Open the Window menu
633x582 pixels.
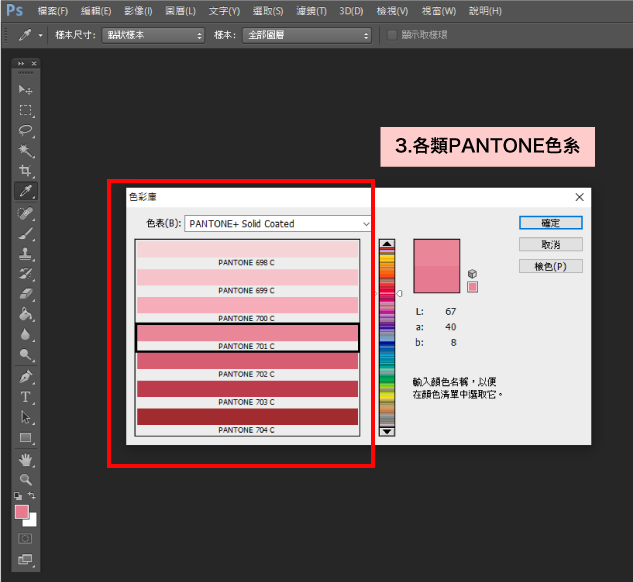[438, 11]
